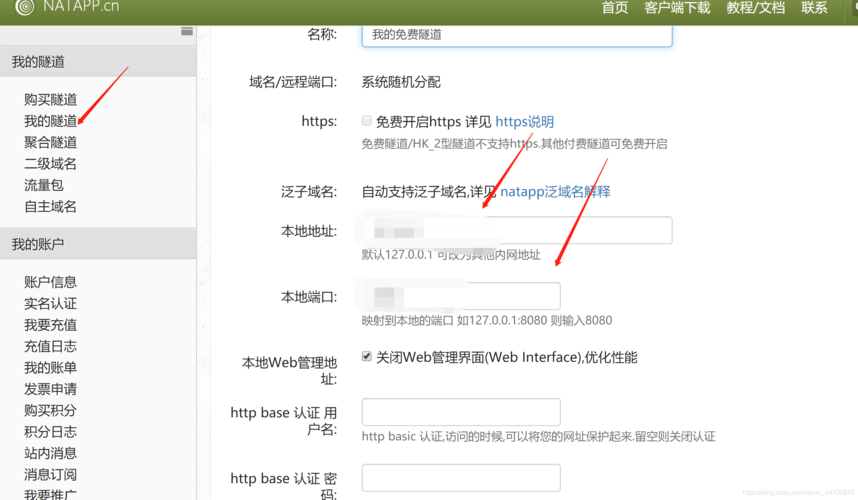Open the https说明 link
The image size is (858, 500).
(x=524, y=121)
